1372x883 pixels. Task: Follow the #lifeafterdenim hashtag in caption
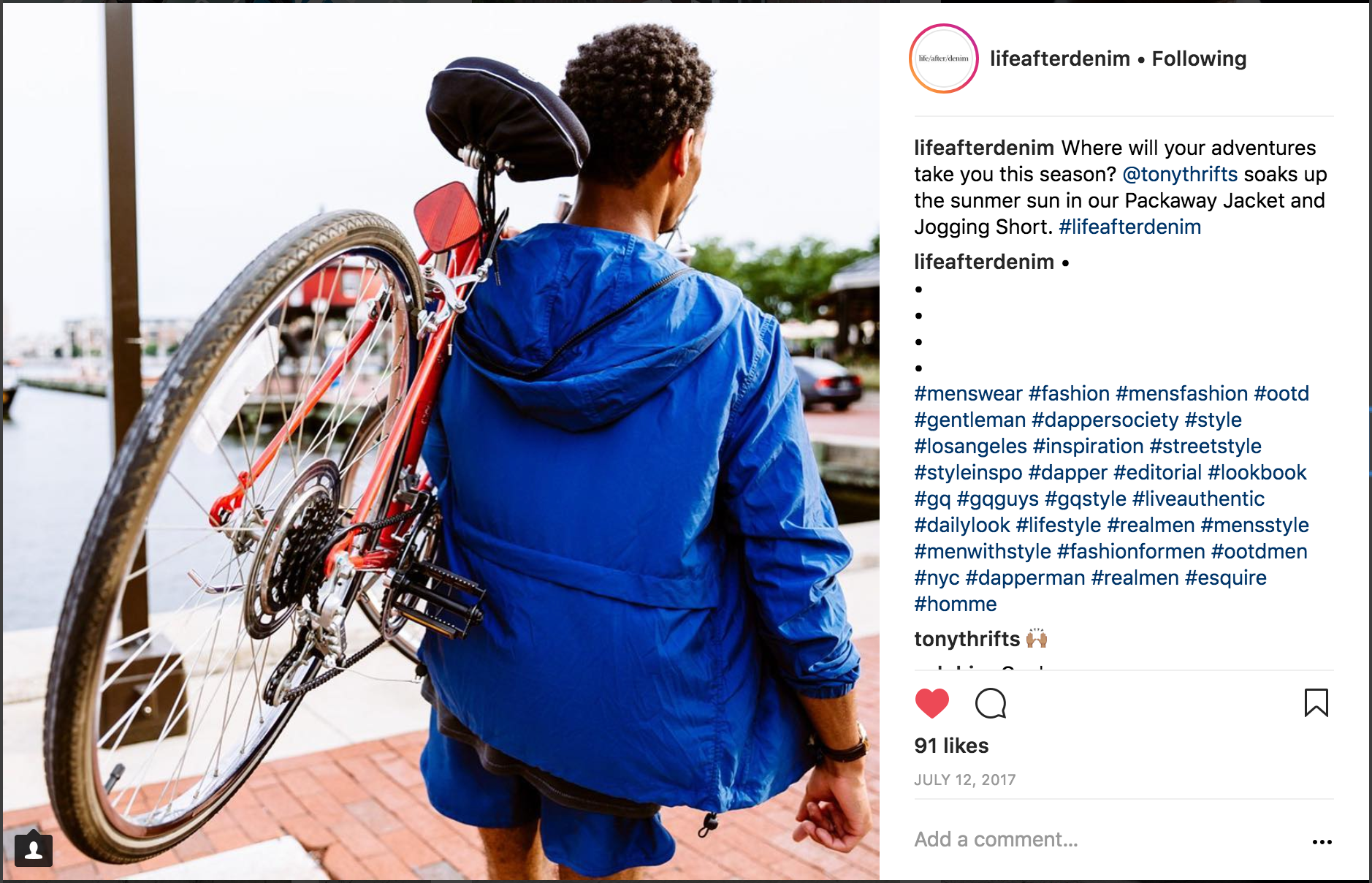coord(1129,227)
